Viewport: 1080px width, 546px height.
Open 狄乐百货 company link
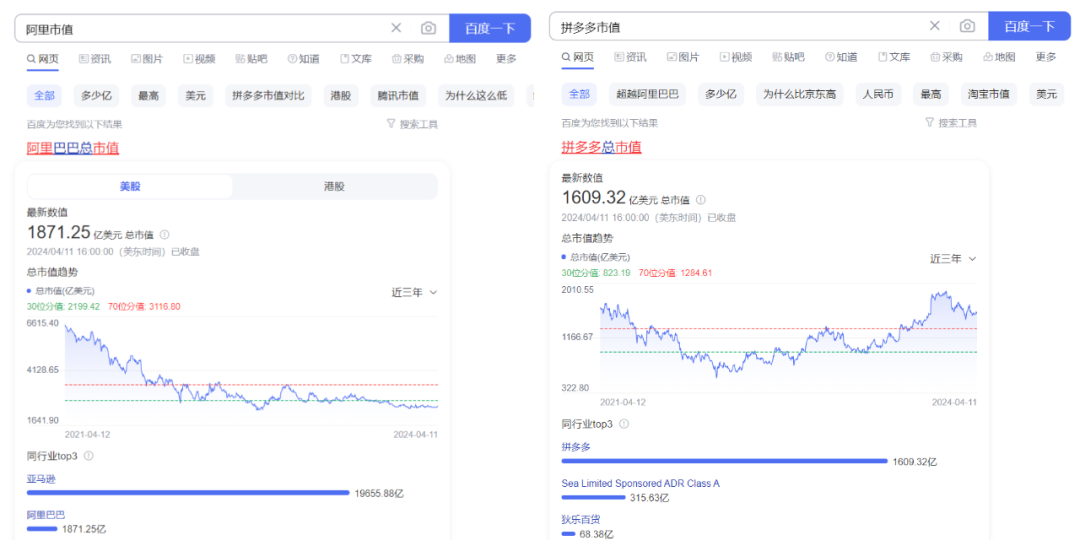(x=581, y=519)
